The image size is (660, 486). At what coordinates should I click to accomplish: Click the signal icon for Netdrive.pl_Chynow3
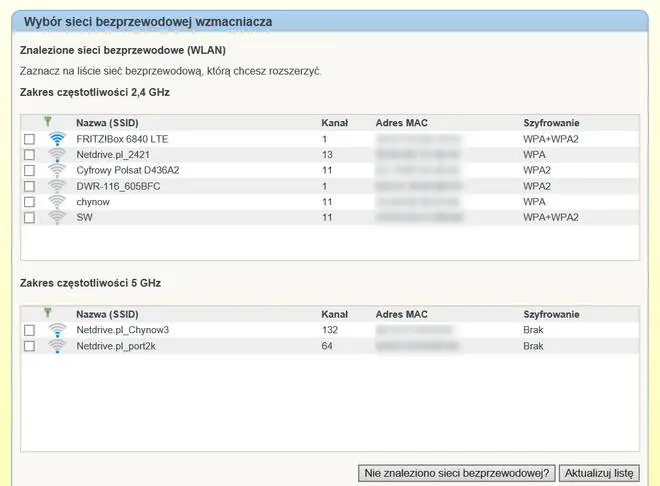[57, 330]
